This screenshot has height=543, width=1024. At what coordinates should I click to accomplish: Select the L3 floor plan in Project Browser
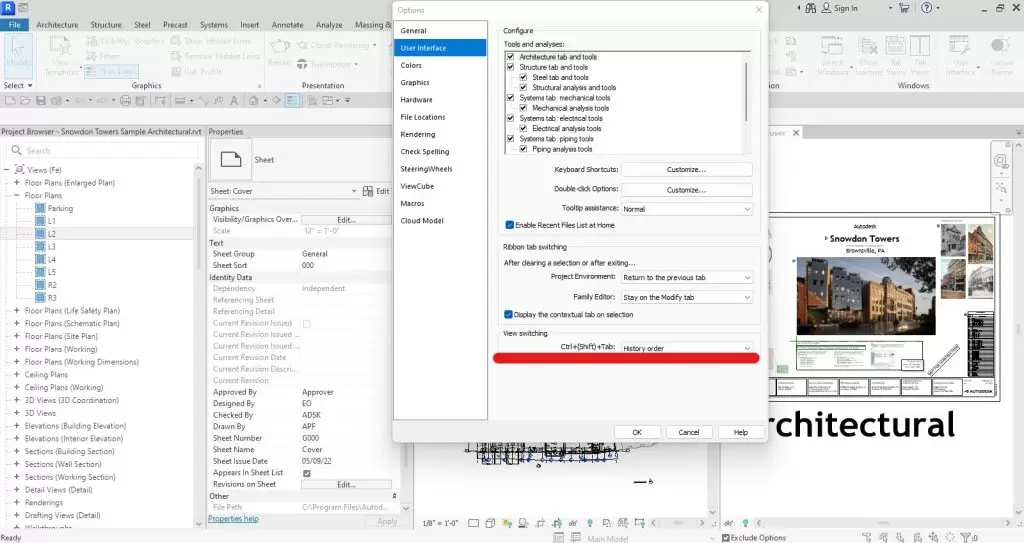[52, 246]
